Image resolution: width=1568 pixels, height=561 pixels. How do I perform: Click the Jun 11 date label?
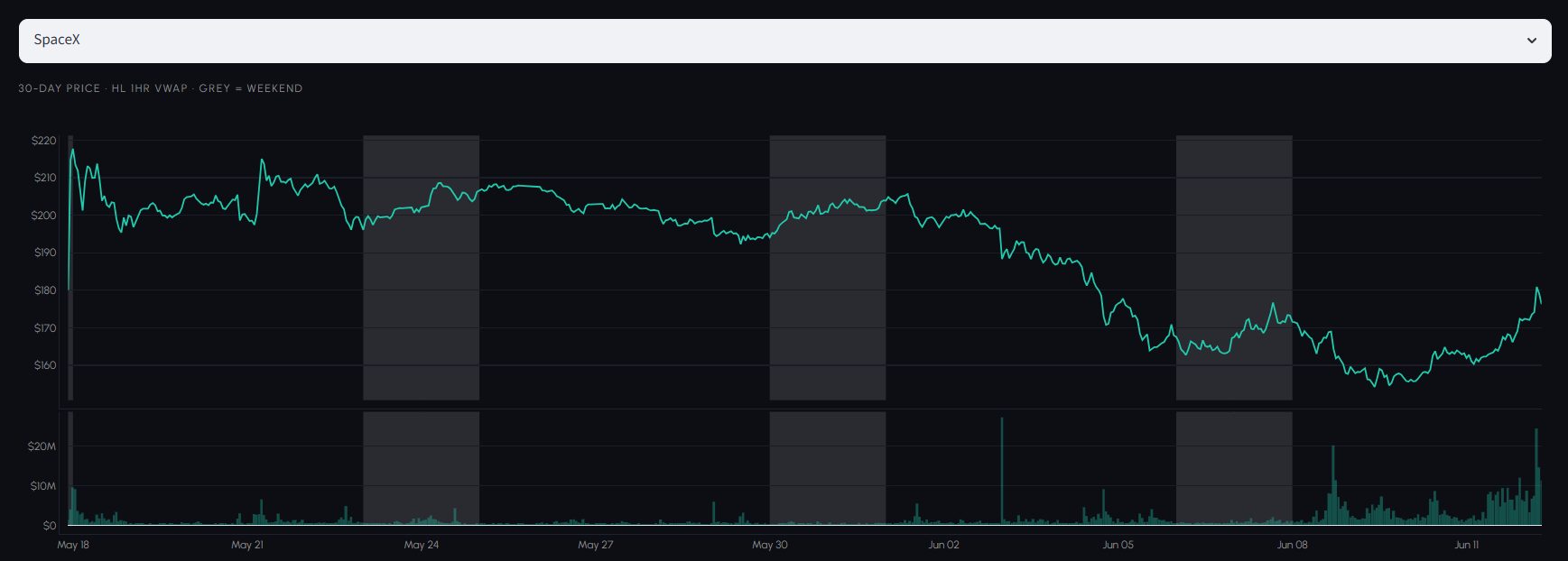(1467, 545)
